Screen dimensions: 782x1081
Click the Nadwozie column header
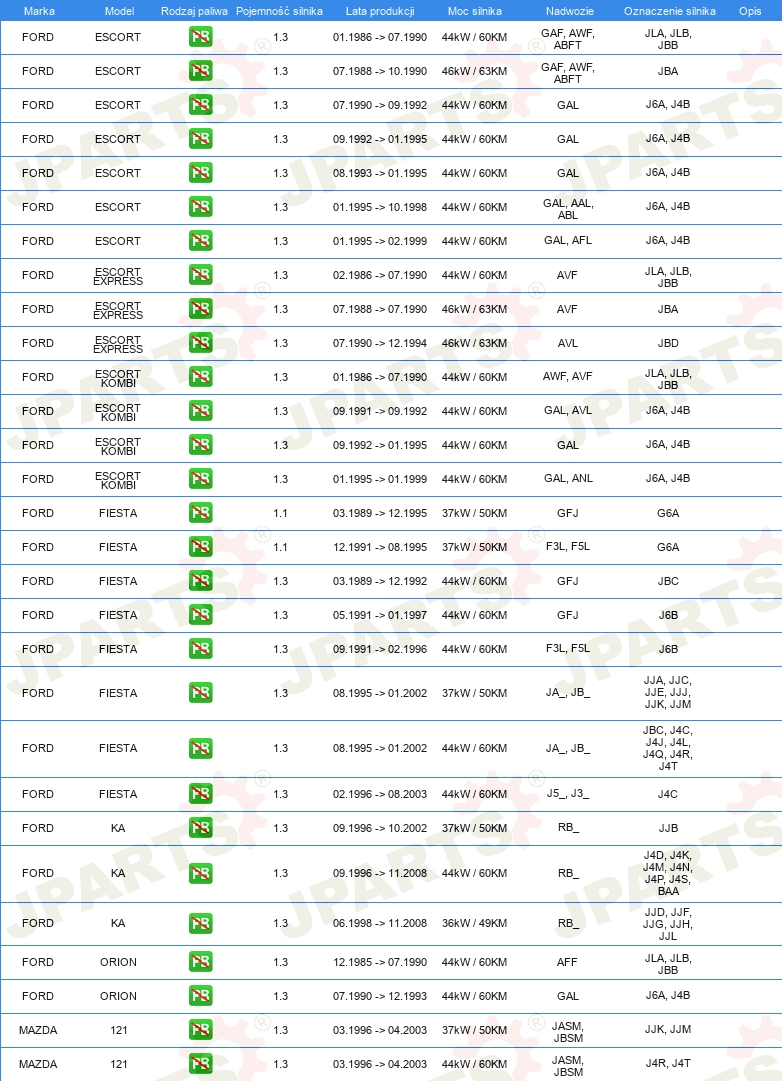(570, 11)
